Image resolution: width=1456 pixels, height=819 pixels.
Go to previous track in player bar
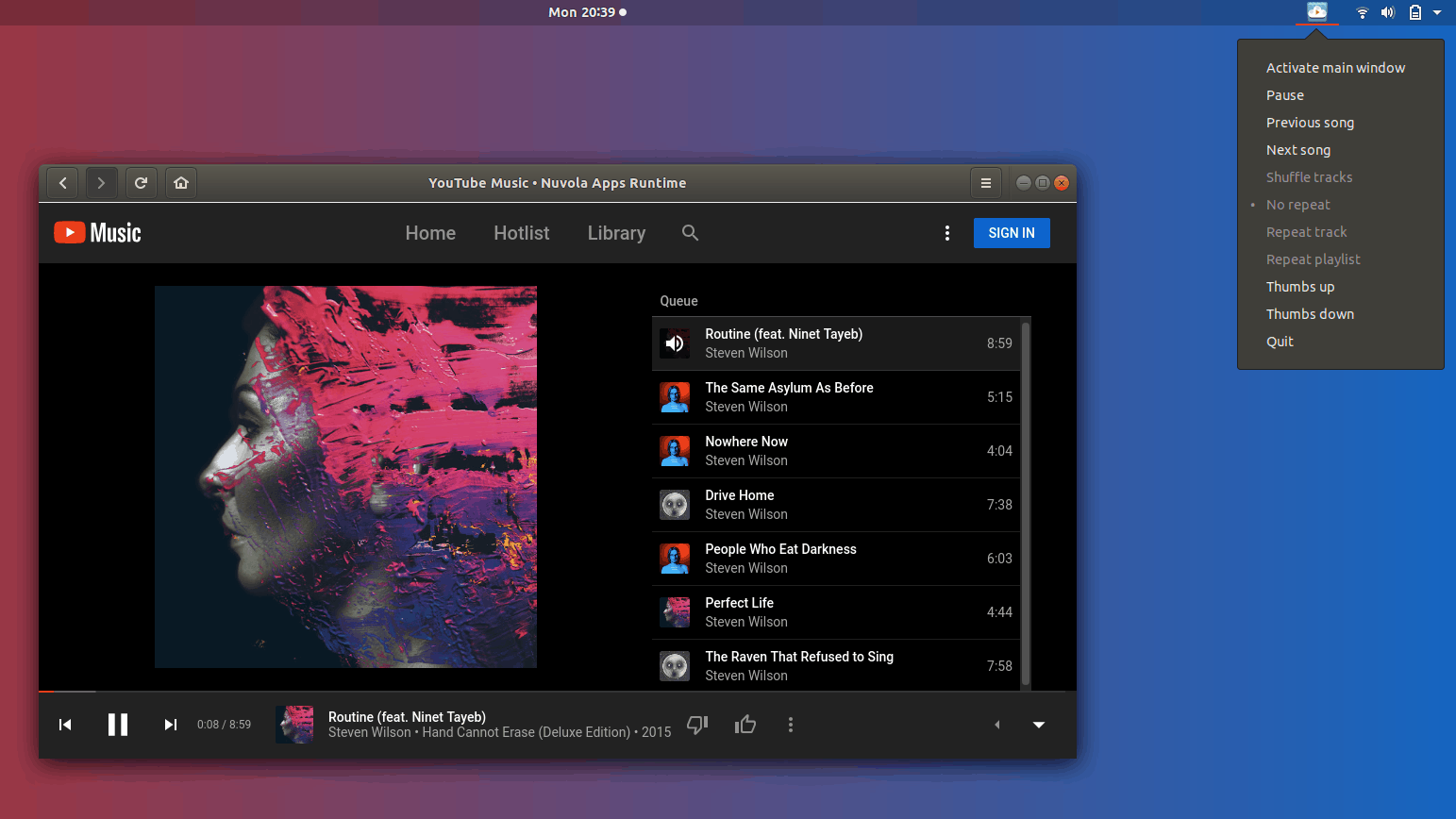(65, 725)
